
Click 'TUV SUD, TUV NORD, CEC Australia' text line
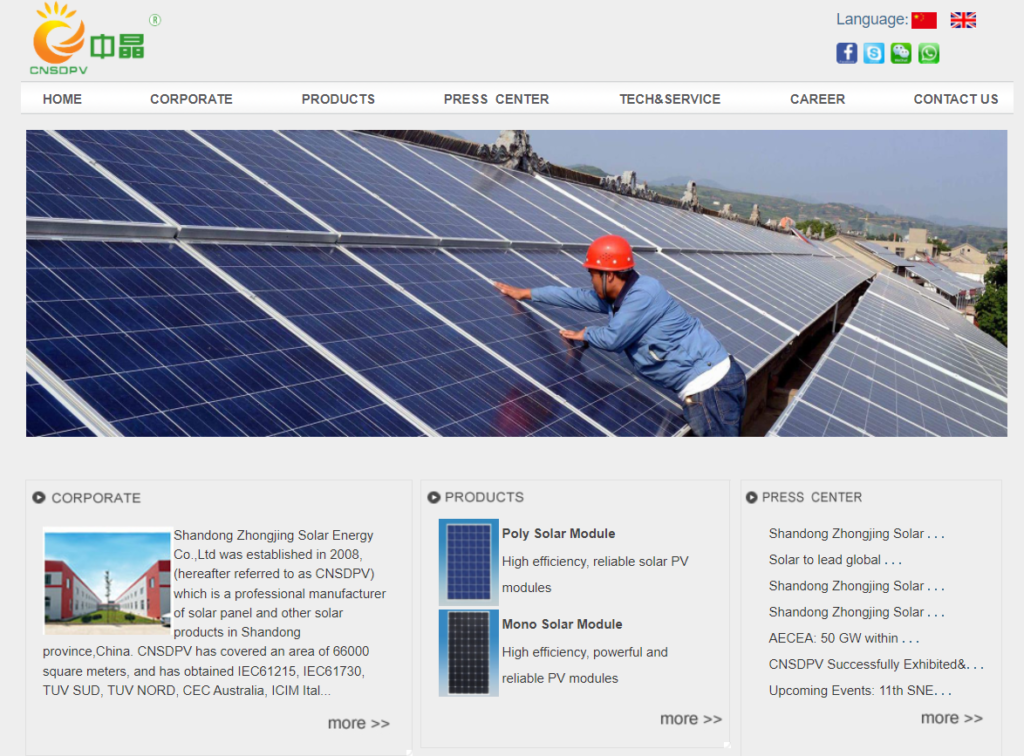tap(187, 691)
